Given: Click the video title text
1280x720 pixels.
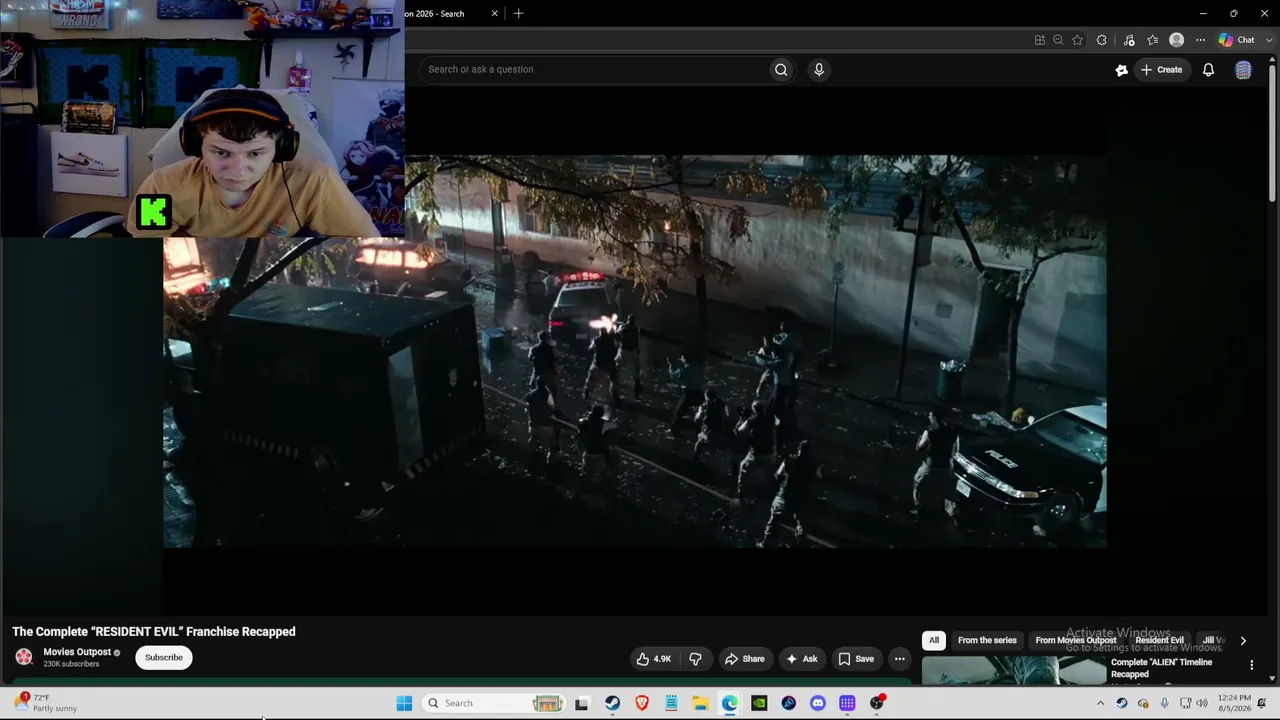Looking at the screenshot, I should coord(154,632).
